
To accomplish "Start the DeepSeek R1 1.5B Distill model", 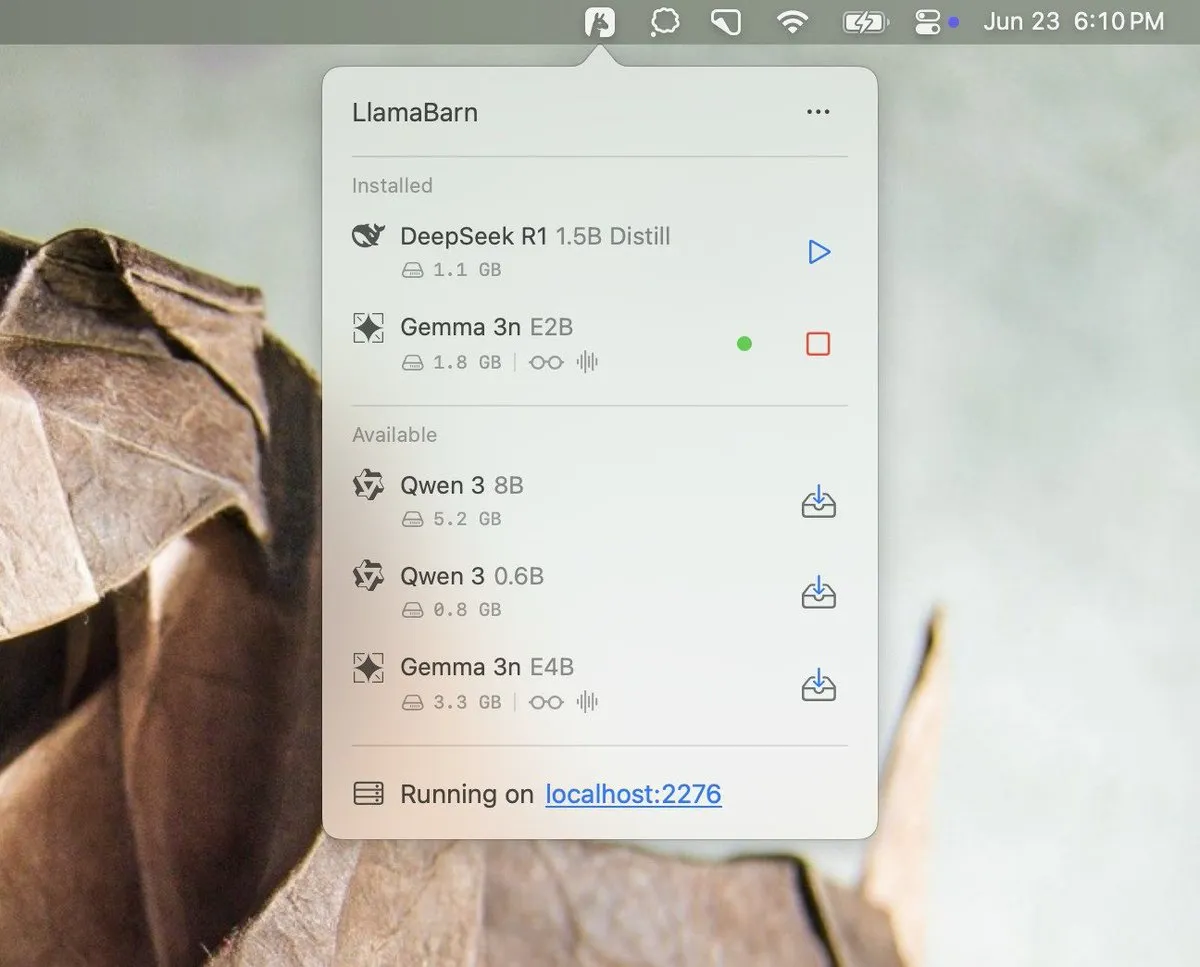I will pos(819,251).
